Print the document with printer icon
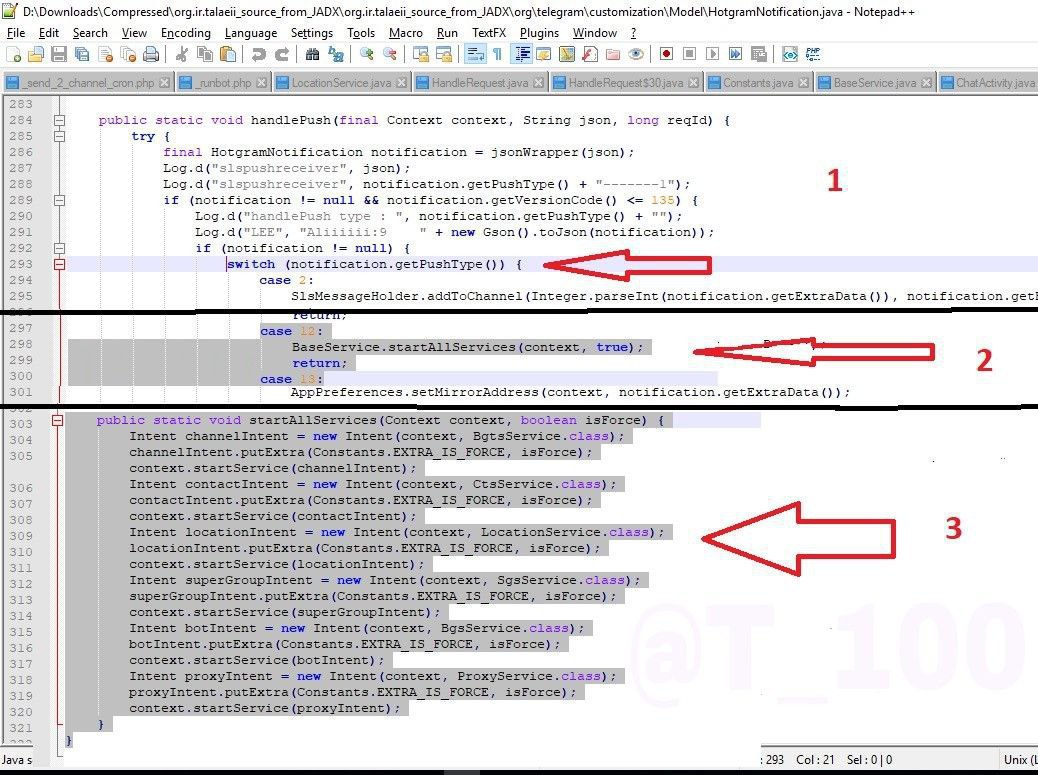The height and width of the screenshot is (775, 1038). tap(152, 54)
